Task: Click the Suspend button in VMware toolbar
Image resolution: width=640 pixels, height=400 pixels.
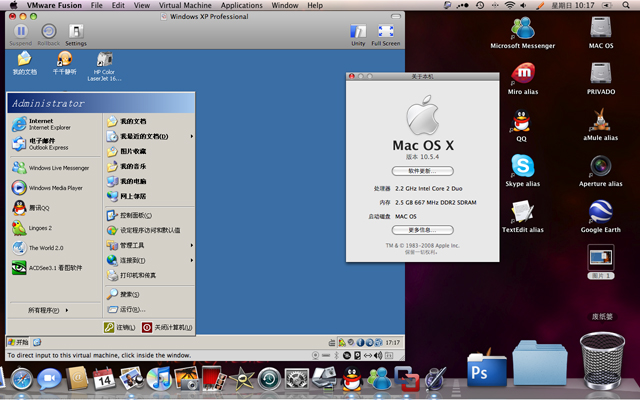Action: [20, 31]
